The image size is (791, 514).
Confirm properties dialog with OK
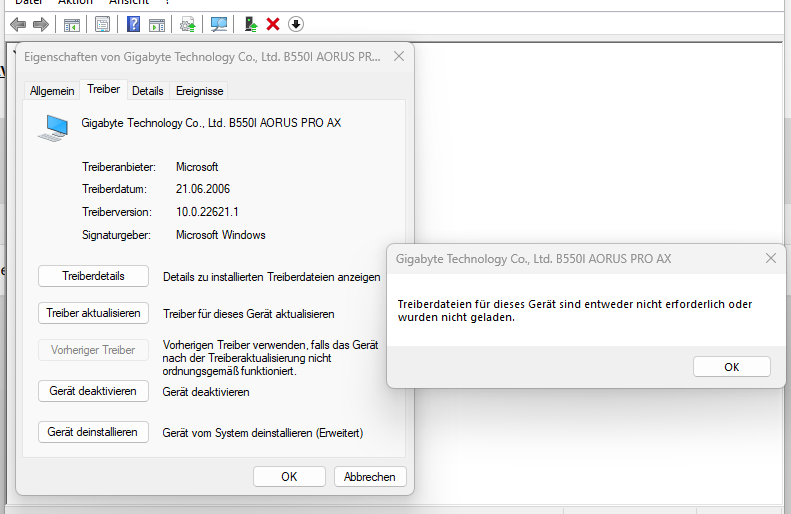point(289,477)
